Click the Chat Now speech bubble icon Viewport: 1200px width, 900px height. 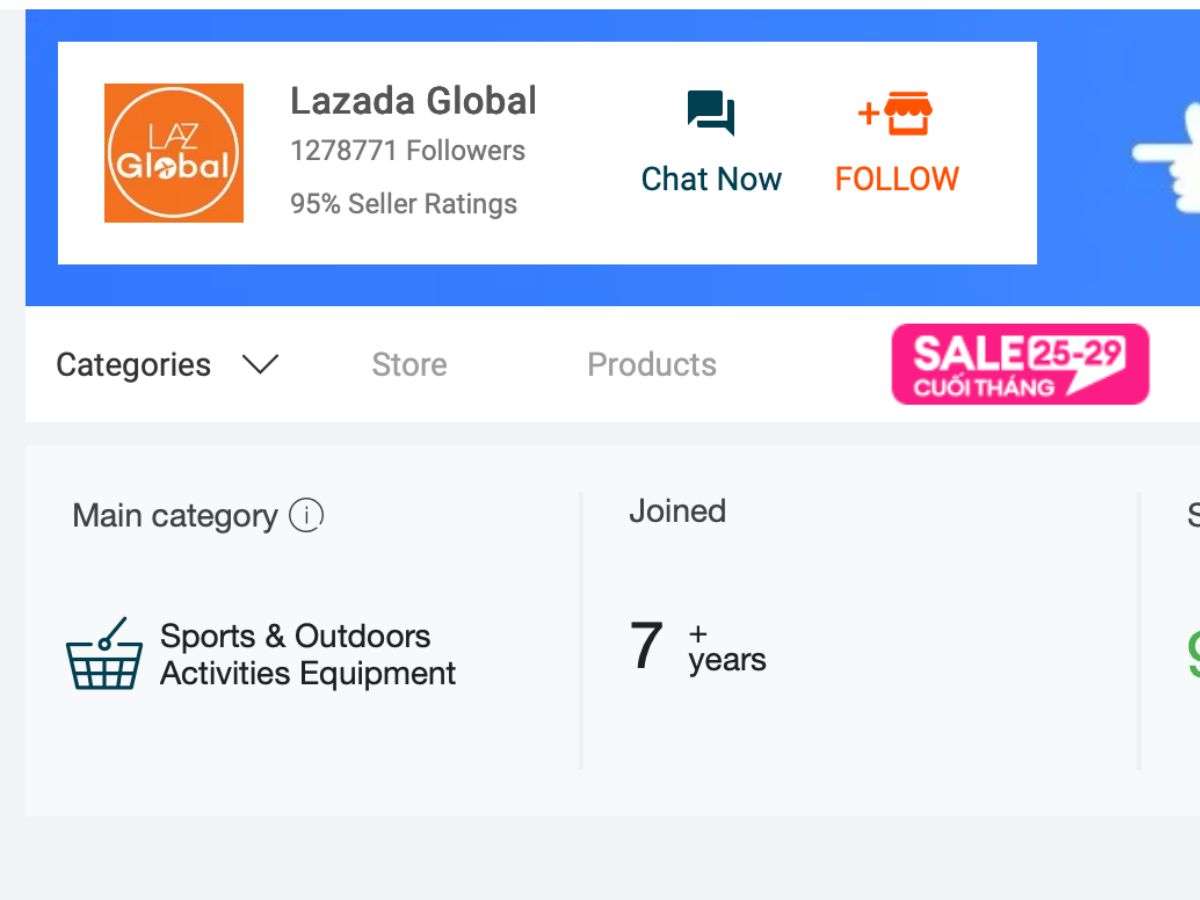[x=711, y=113]
